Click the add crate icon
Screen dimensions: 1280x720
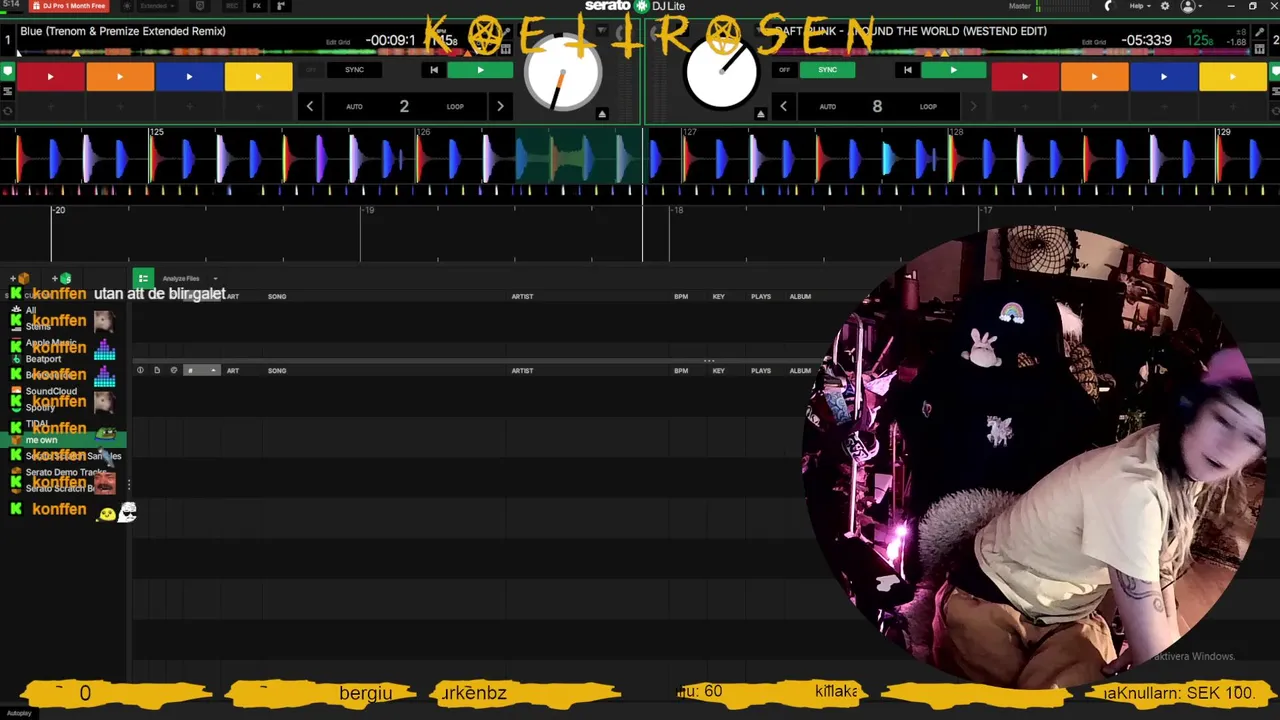click(x=22, y=278)
